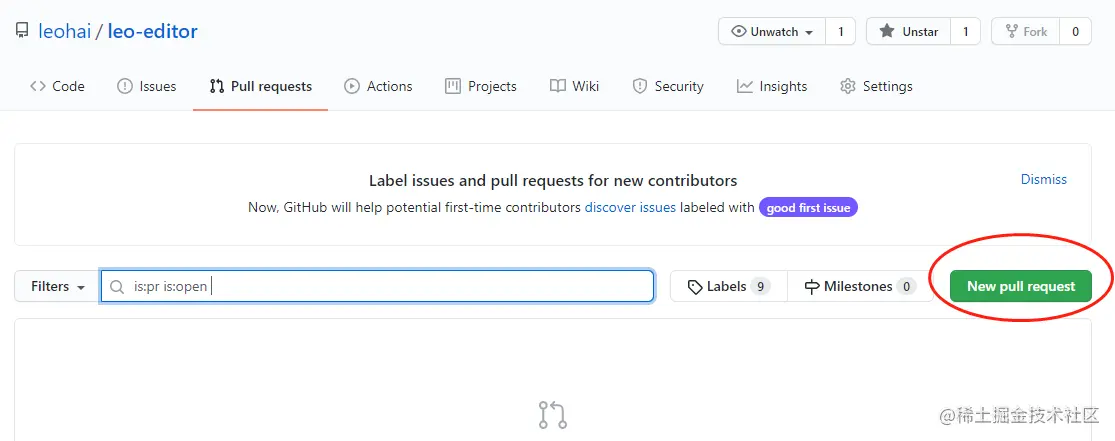This screenshot has width=1115, height=441.
Task: Follow the discover issues link
Action: (630, 208)
